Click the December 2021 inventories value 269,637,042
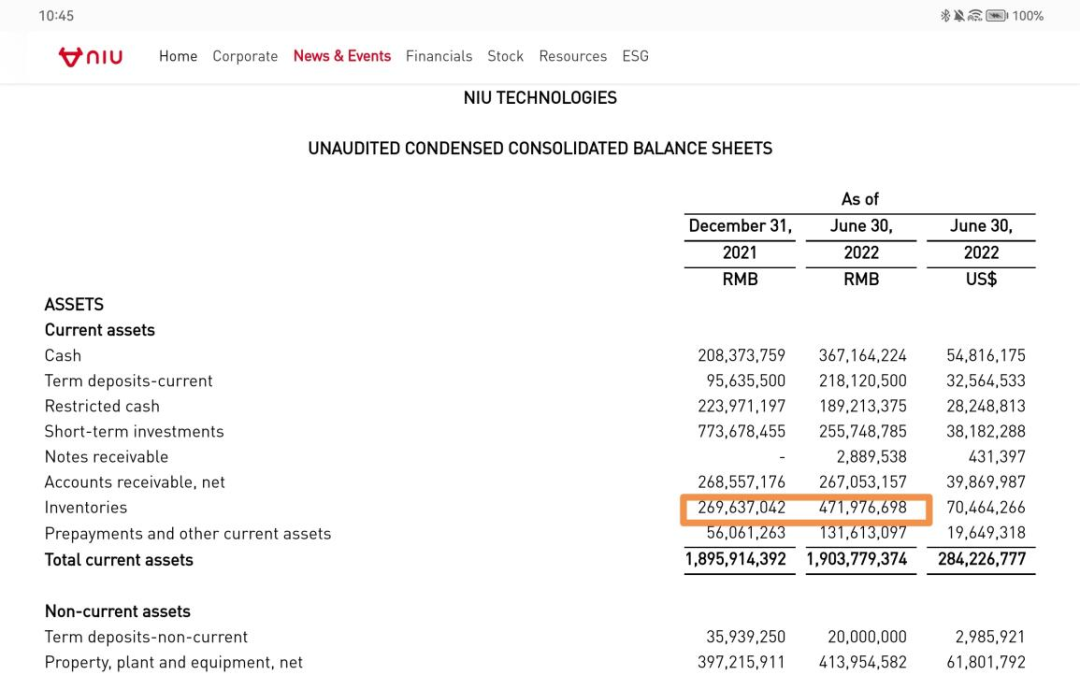1080x675 pixels. tap(741, 508)
